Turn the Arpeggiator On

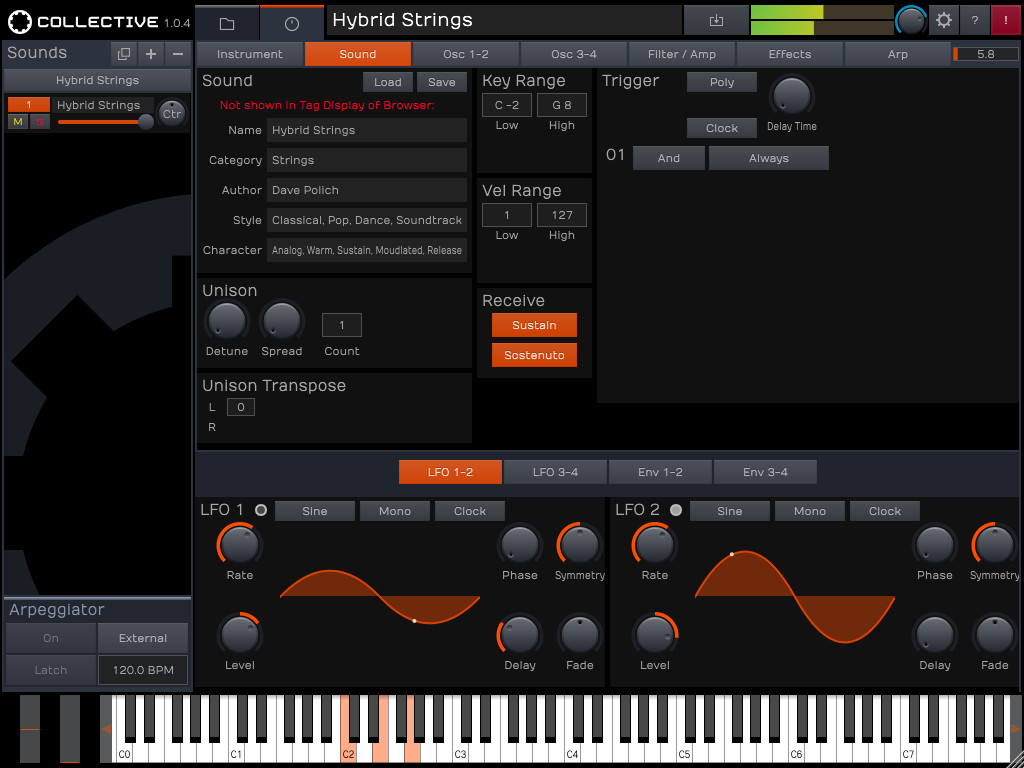coord(51,638)
